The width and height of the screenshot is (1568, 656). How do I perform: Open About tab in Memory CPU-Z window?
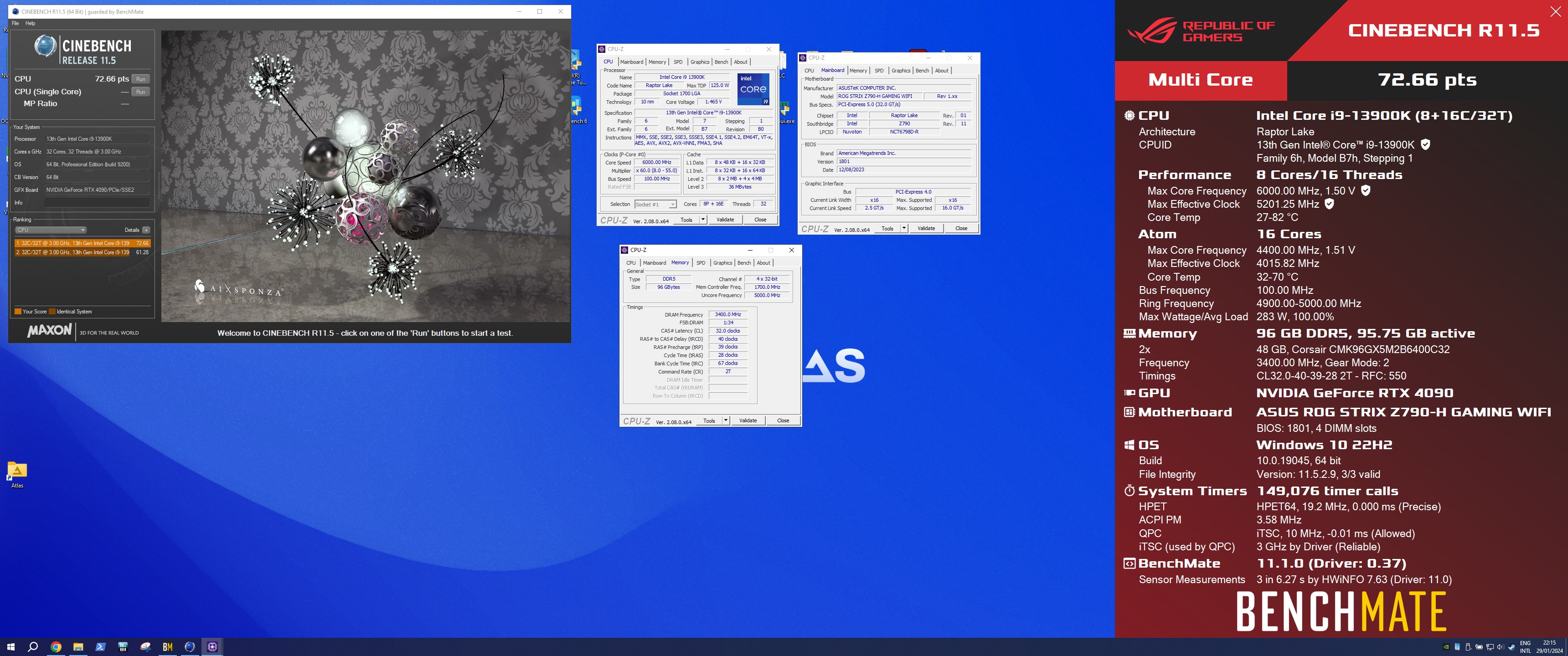point(763,263)
